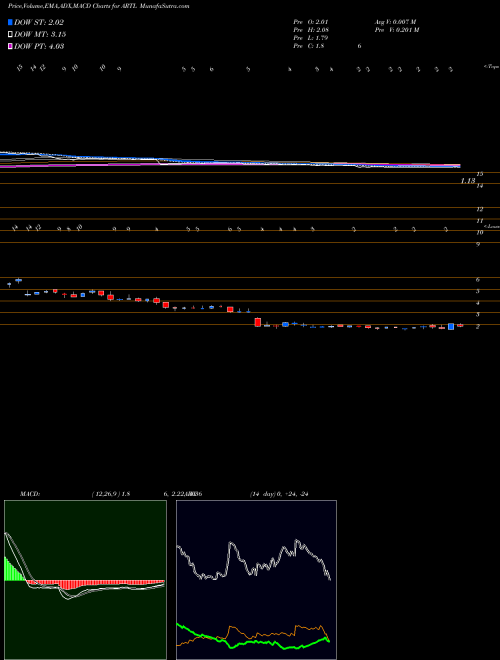The height and width of the screenshot is (660, 500).
Task: Click the blue DOW ST legend swatch
Action: [x=10, y=22]
